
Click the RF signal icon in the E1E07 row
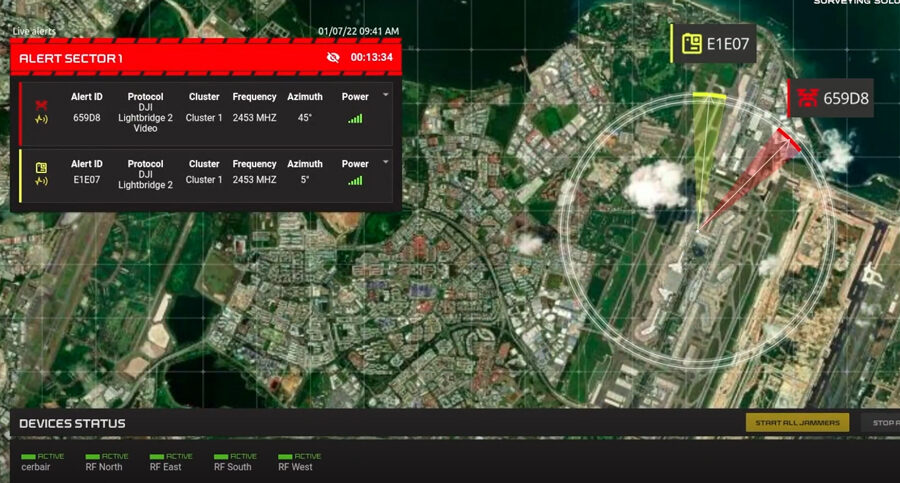(x=41, y=181)
